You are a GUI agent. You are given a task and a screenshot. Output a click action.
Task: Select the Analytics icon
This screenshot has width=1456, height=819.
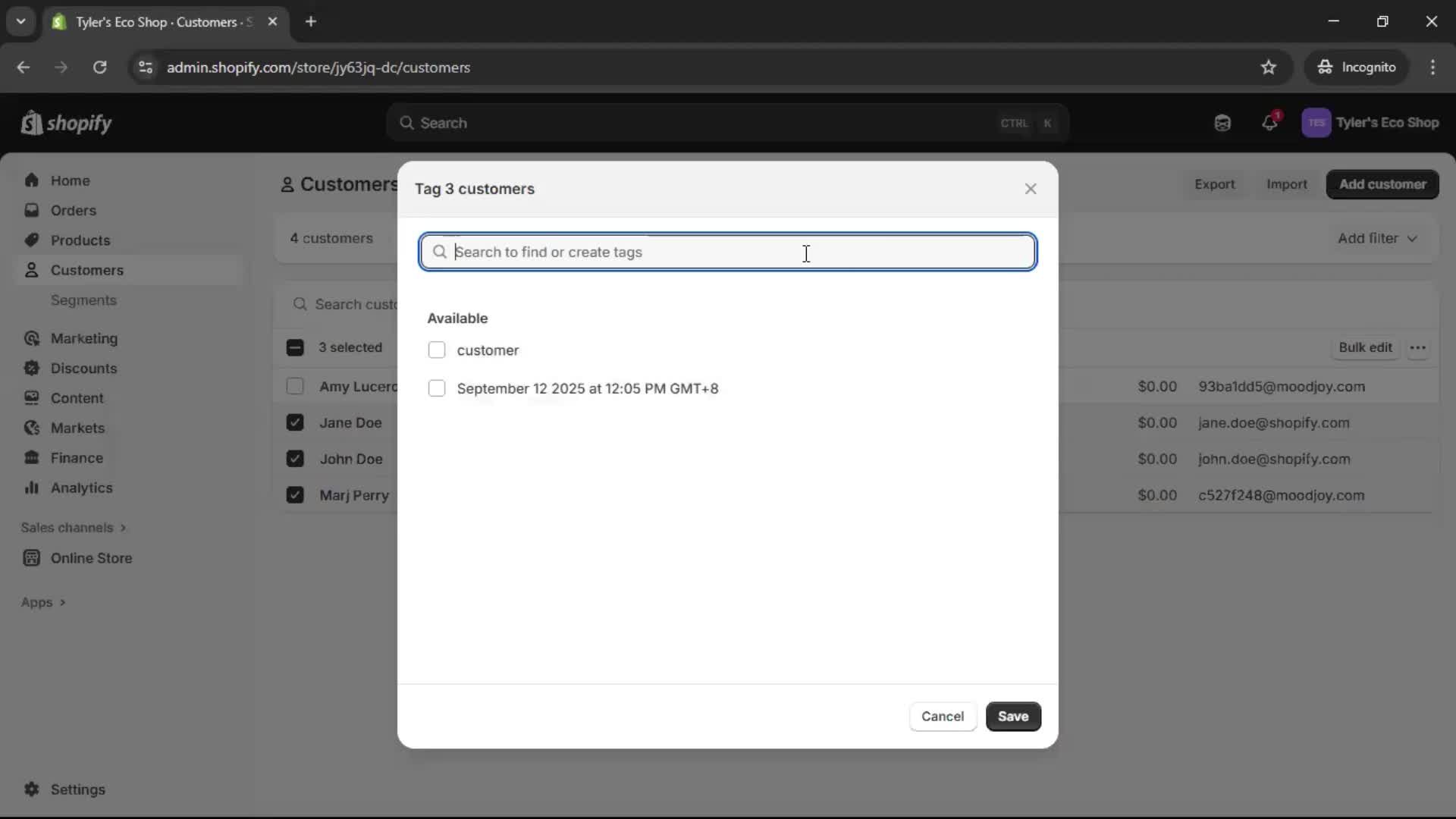click(32, 488)
